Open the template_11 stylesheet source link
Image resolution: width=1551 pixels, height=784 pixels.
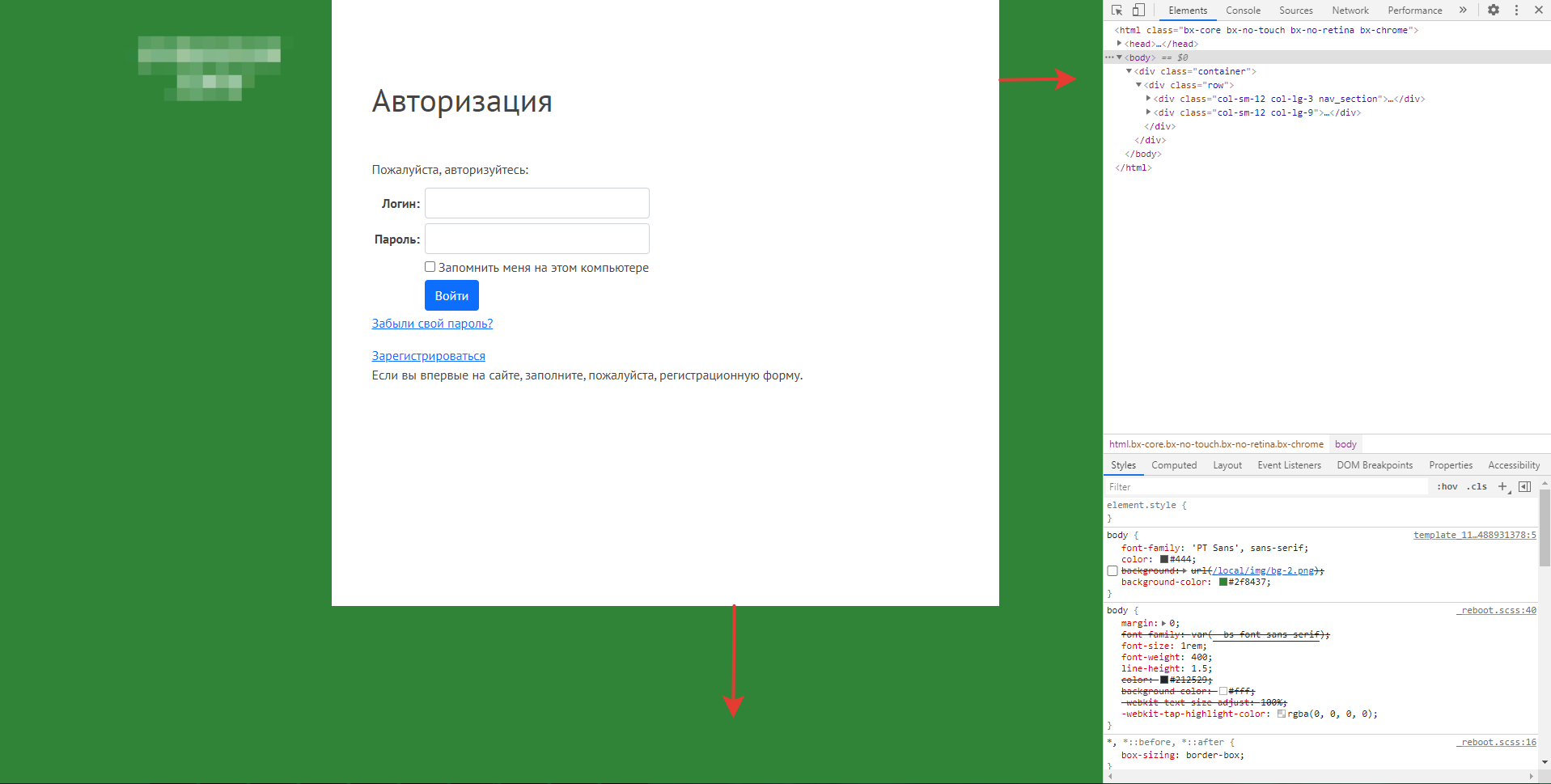click(1474, 535)
